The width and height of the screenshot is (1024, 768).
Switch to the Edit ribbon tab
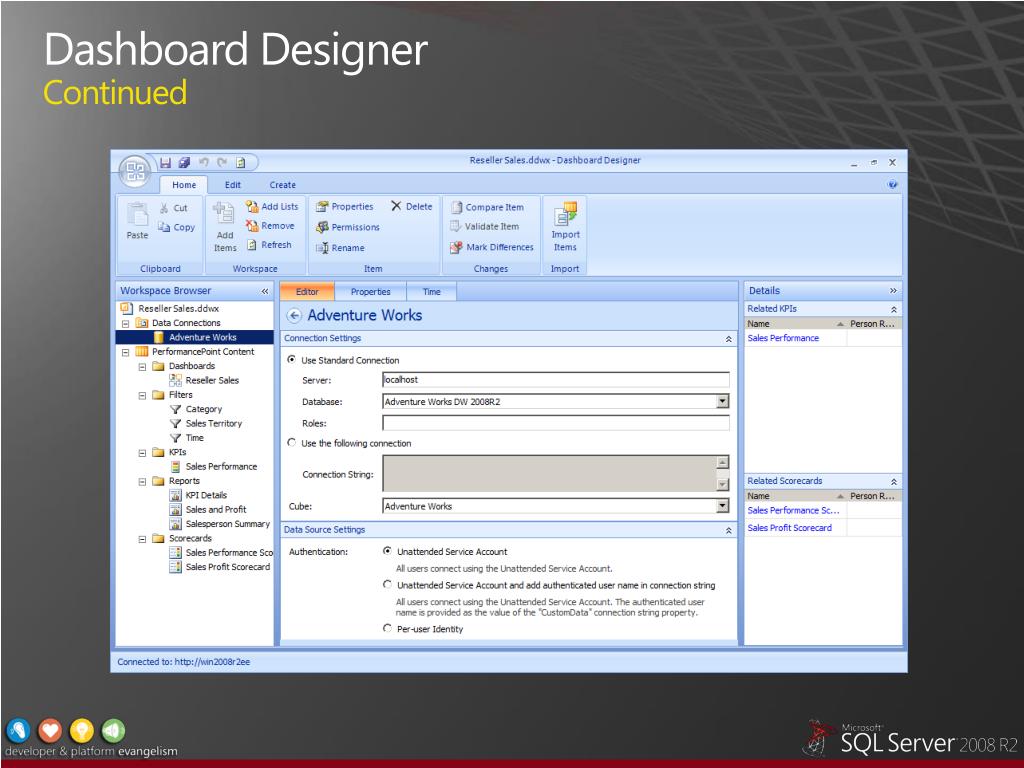232,185
